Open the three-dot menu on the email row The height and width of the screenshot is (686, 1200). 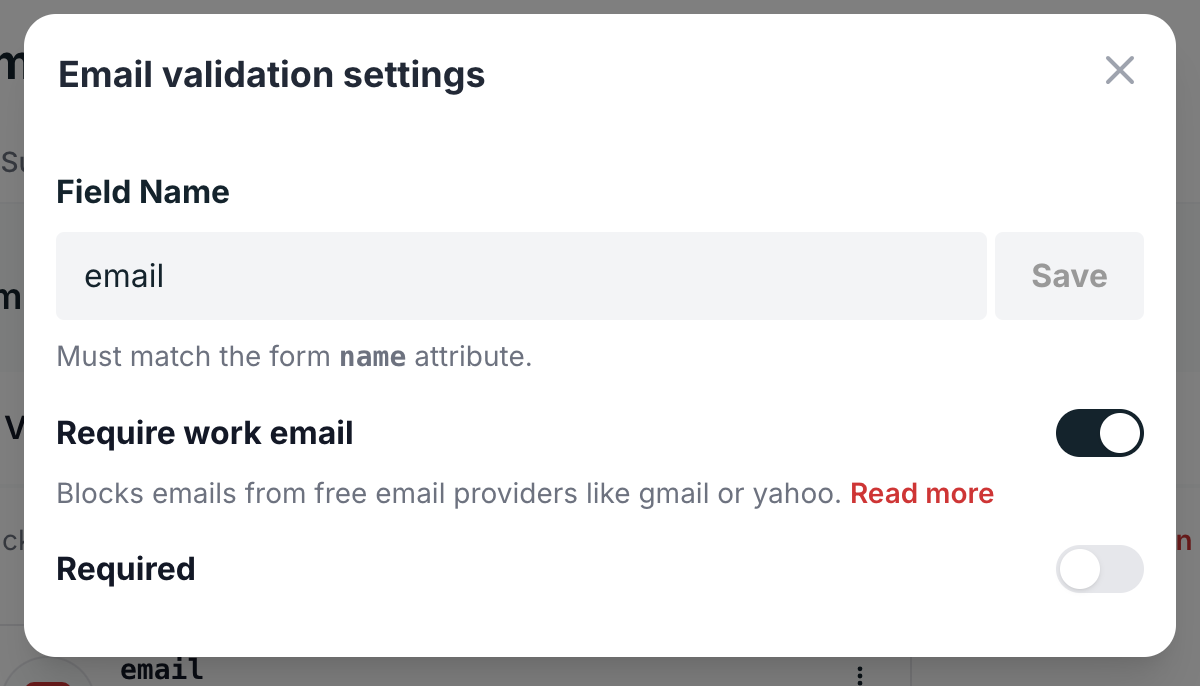[x=861, y=674]
